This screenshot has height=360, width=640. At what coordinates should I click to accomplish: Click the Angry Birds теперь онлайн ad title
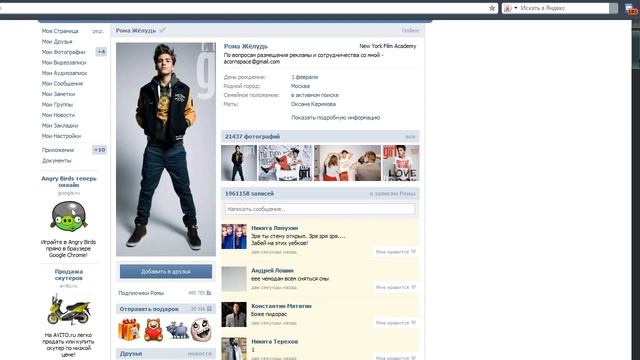[69, 182]
